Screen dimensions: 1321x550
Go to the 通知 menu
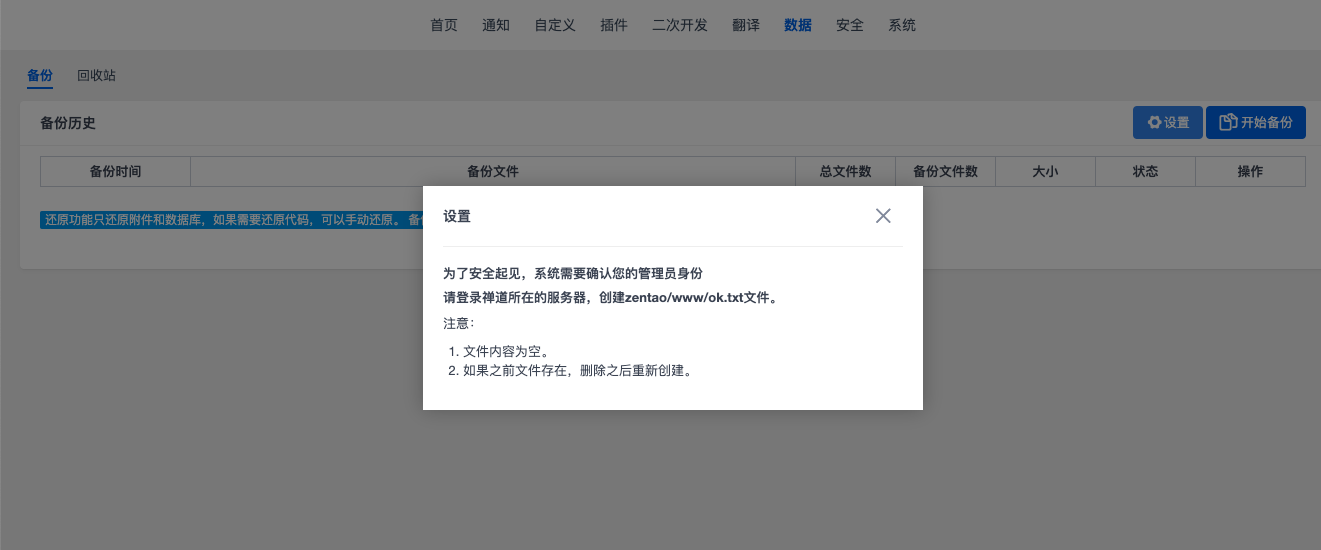point(496,25)
